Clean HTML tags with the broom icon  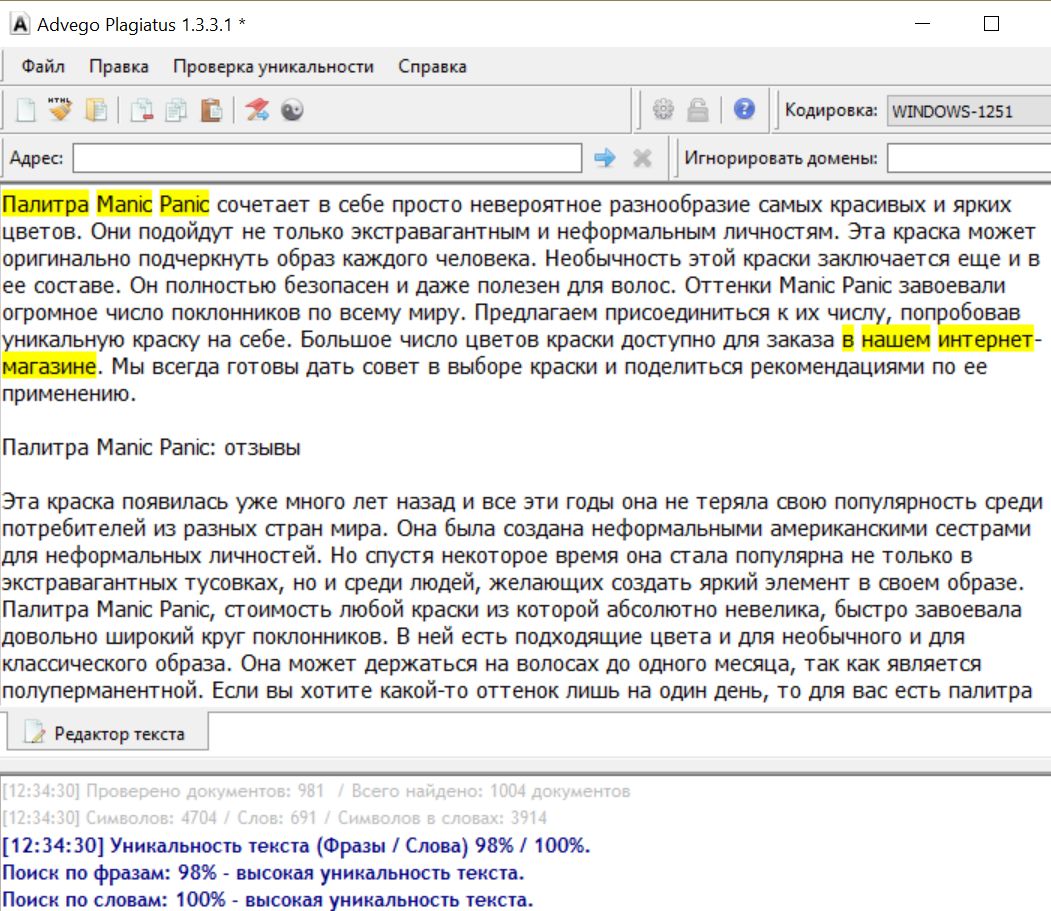pyautogui.click(x=60, y=109)
